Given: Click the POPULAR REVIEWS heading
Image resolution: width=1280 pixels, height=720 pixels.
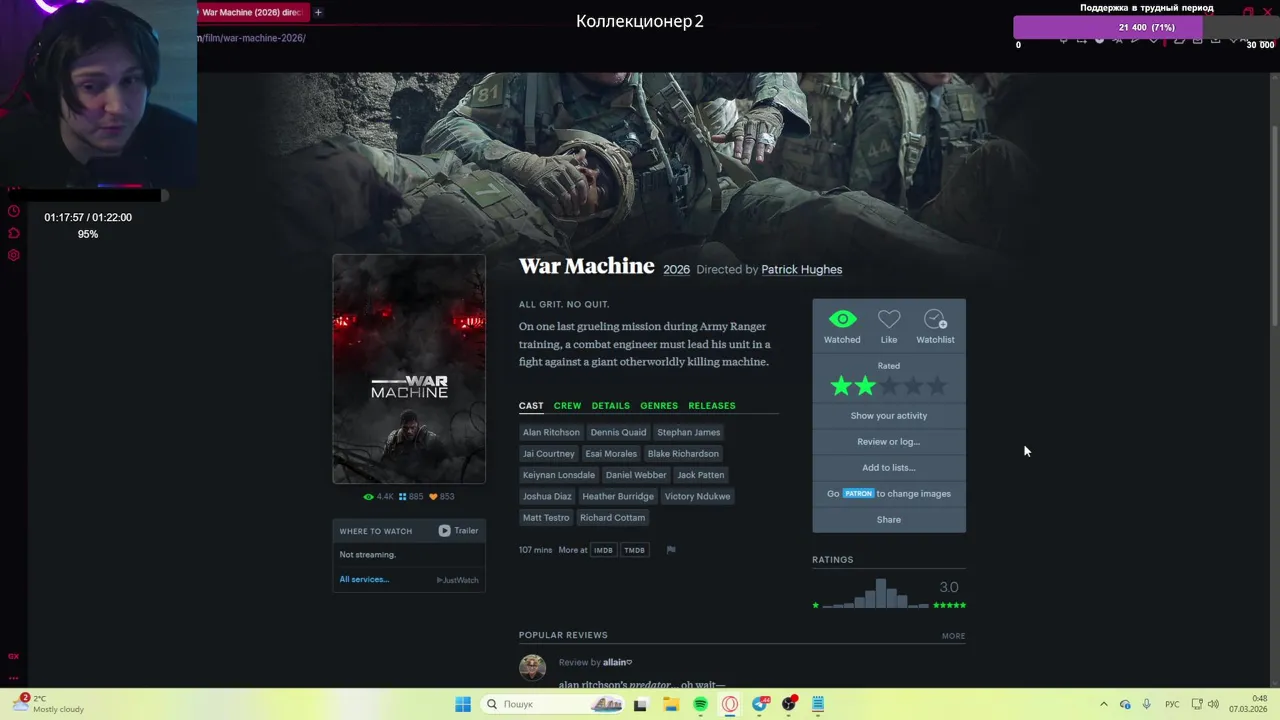Looking at the screenshot, I should [x=563, y=636].
